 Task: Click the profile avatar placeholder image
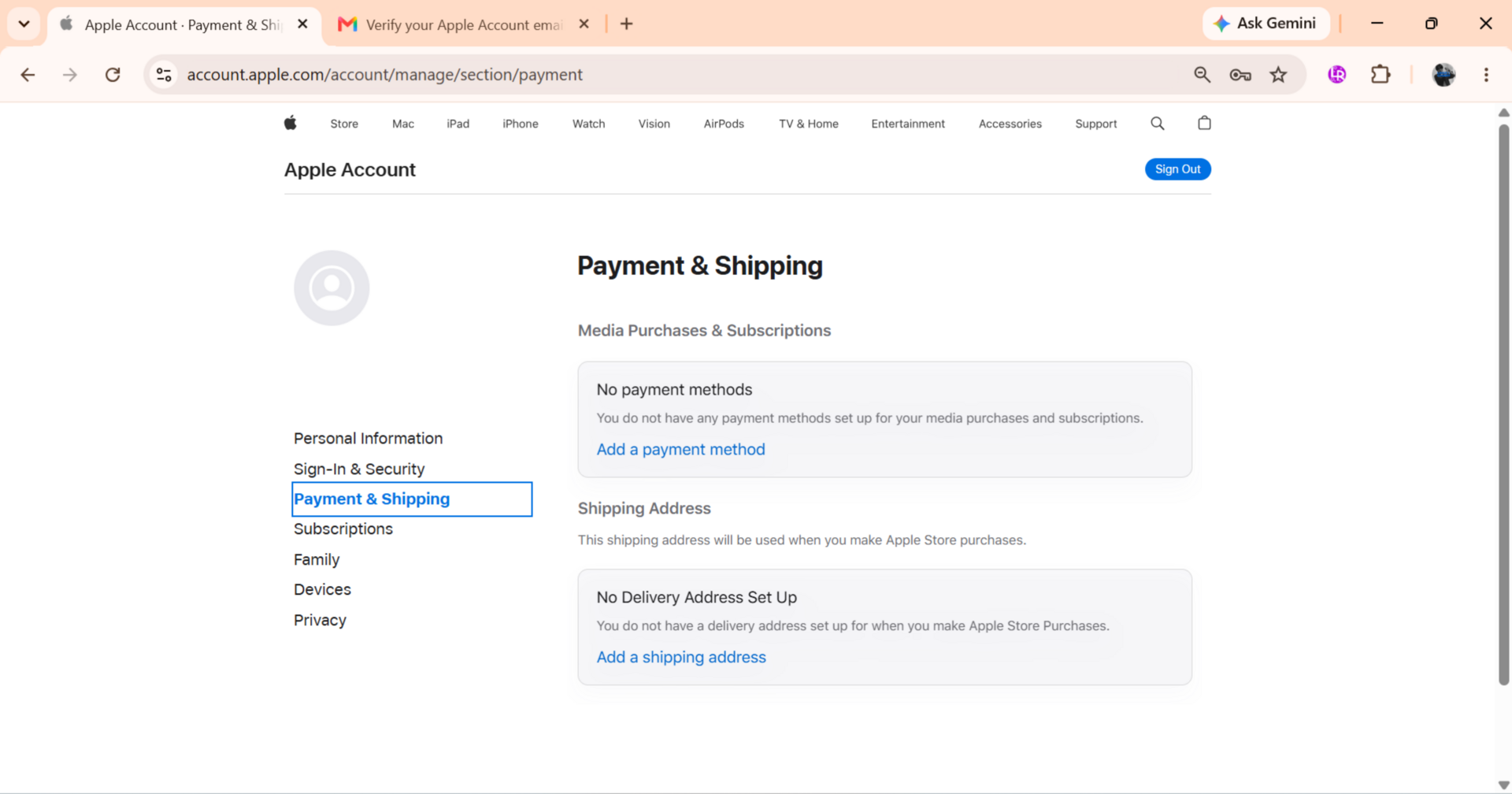[x=332, y=288]
